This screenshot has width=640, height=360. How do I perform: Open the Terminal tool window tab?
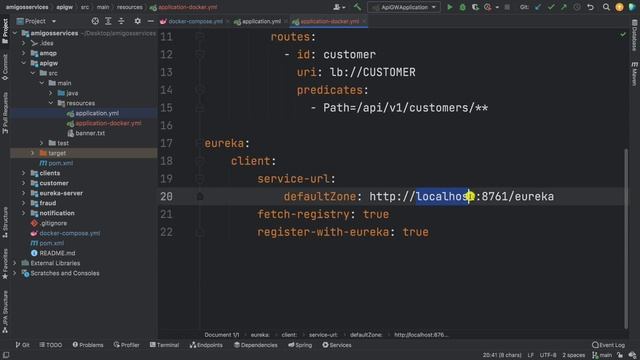(164, 345)
